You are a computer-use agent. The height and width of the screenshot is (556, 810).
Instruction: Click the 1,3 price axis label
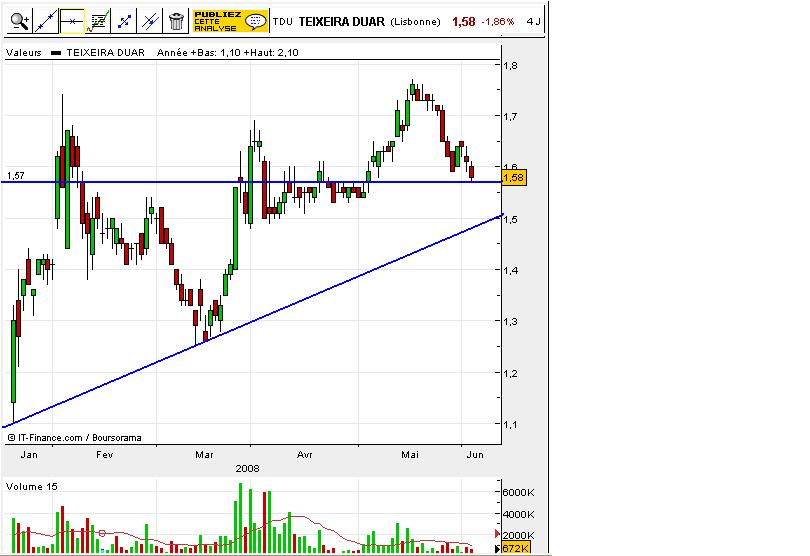[x=510, y=321]
